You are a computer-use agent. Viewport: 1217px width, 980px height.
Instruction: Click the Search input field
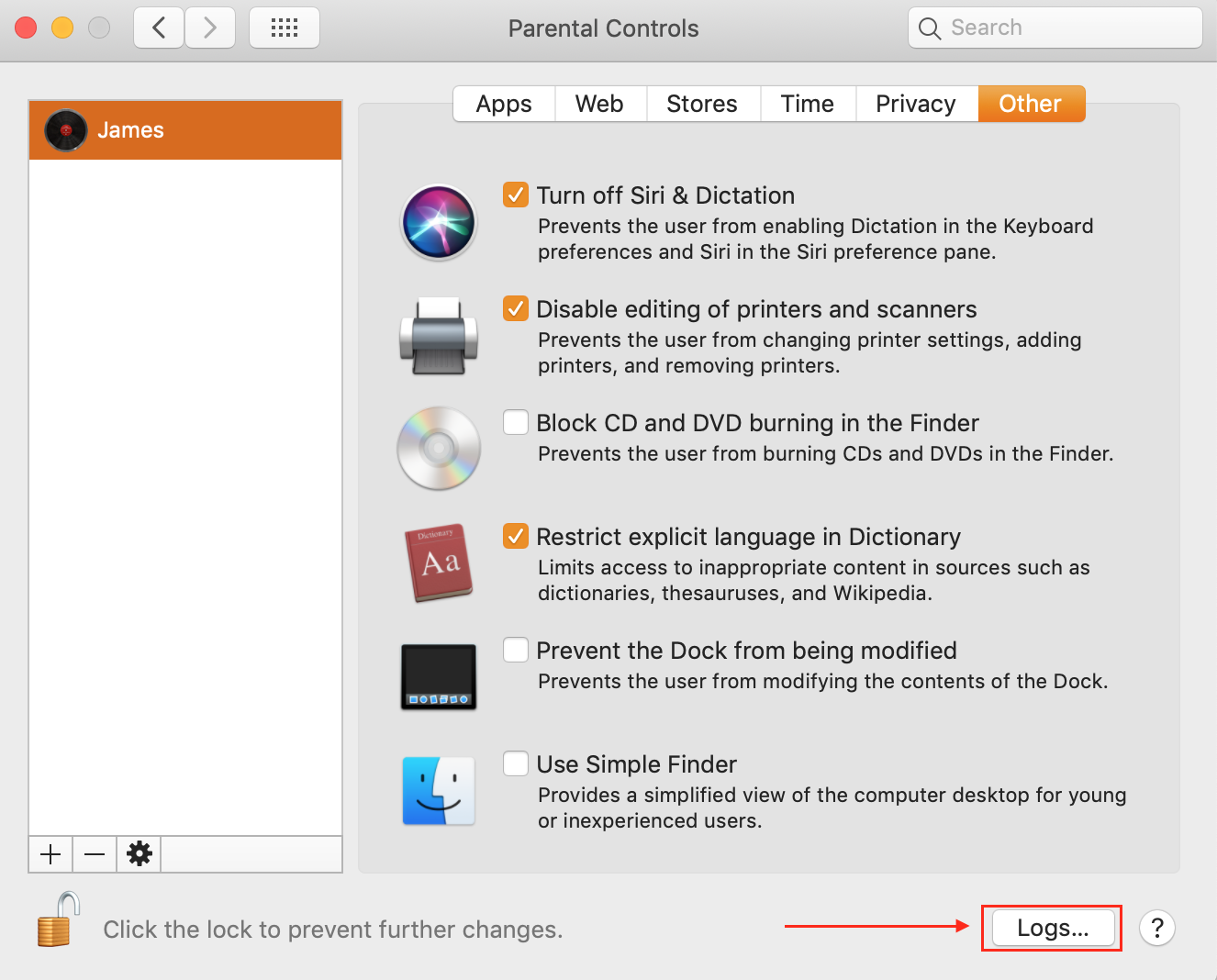point(1055,28)
